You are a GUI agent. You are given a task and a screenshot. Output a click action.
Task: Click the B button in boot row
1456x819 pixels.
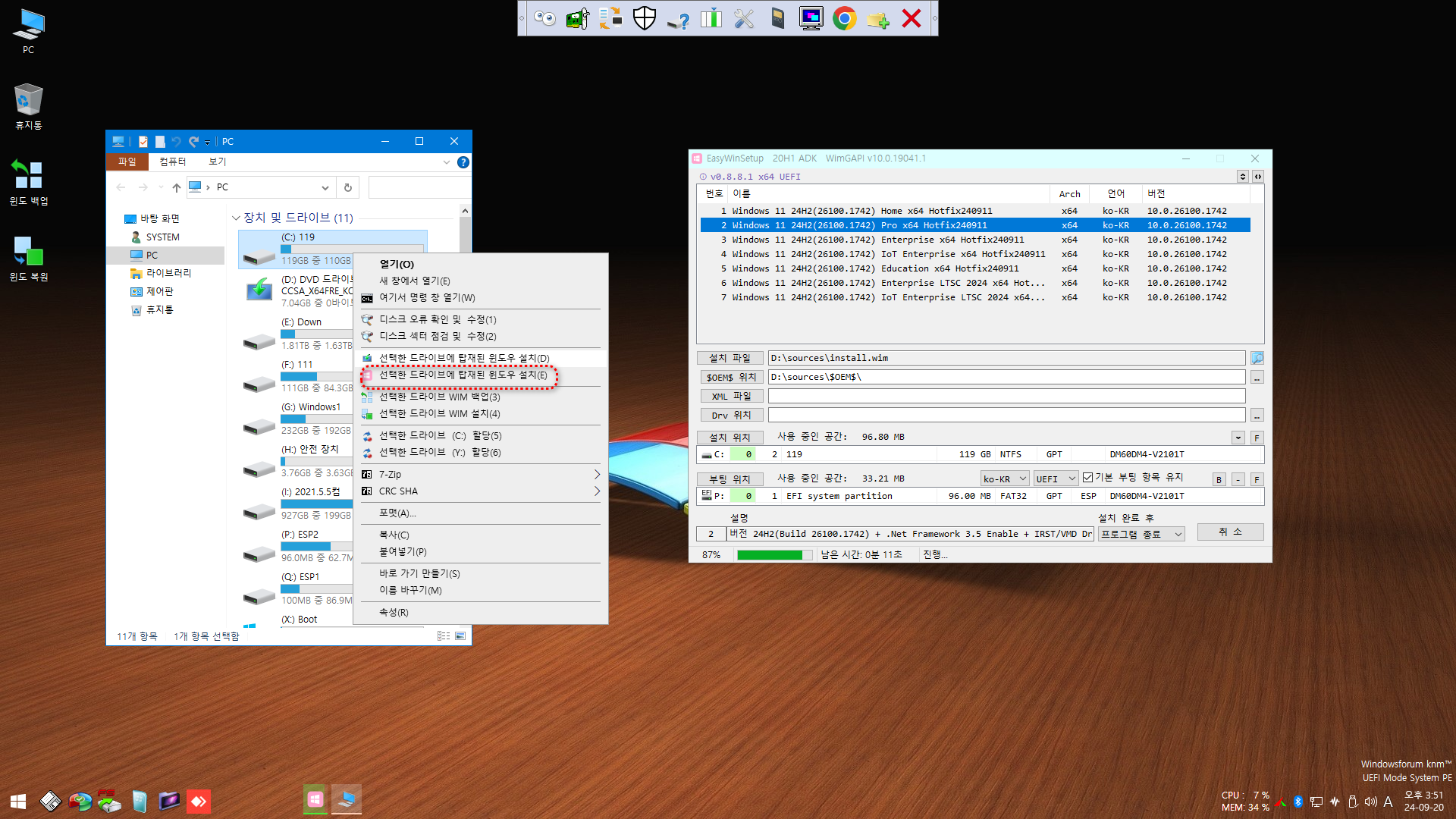coord(1219,480)
